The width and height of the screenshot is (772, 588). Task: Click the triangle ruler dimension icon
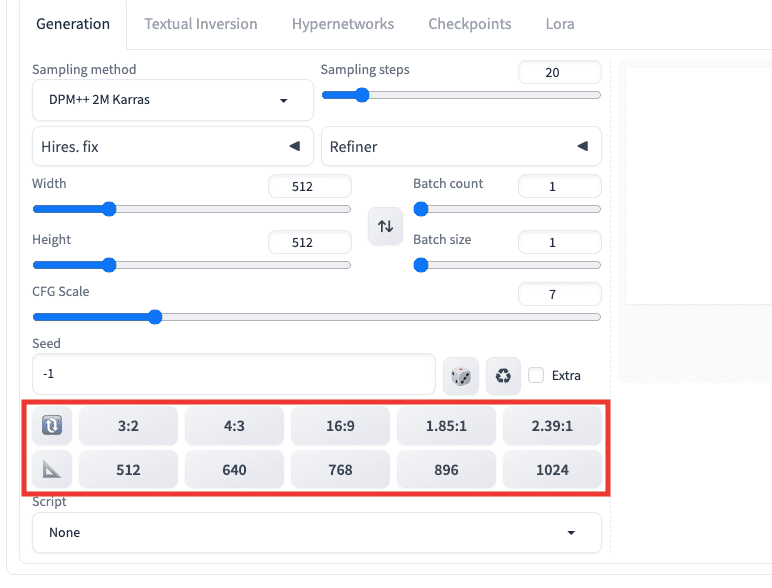coord(52,469)
